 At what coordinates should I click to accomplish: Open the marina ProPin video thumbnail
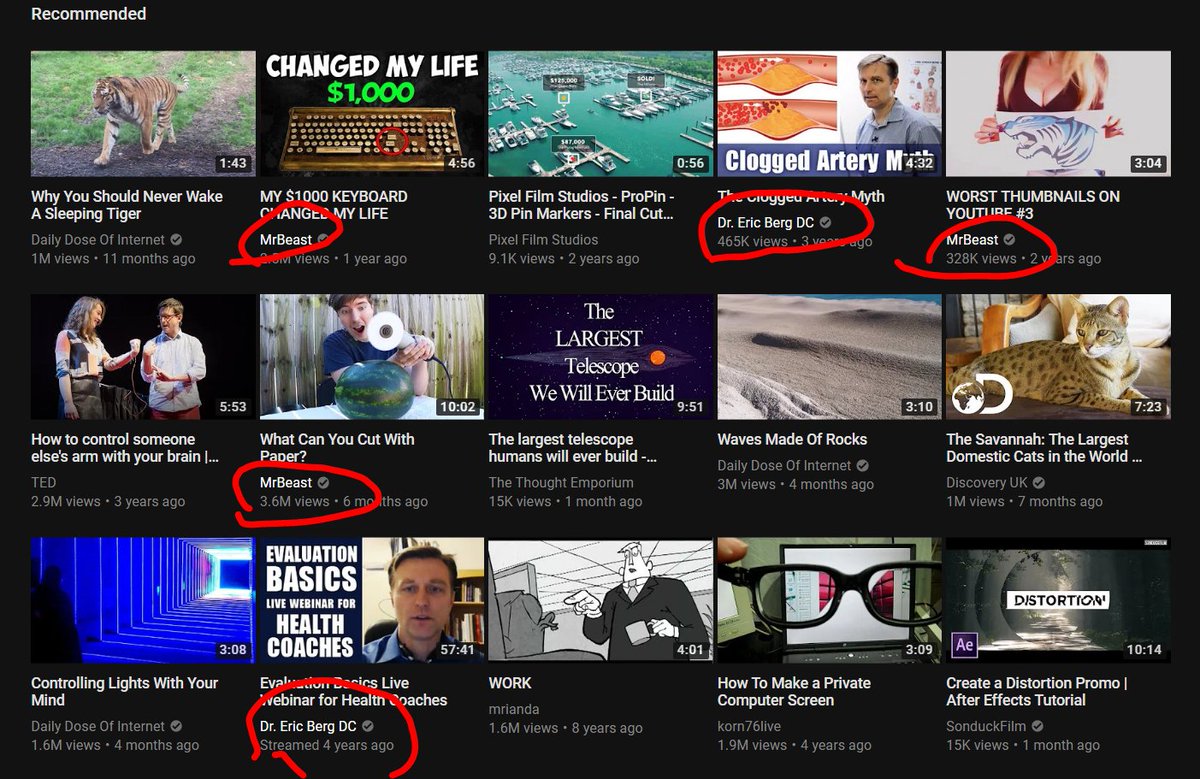[600, 114]
